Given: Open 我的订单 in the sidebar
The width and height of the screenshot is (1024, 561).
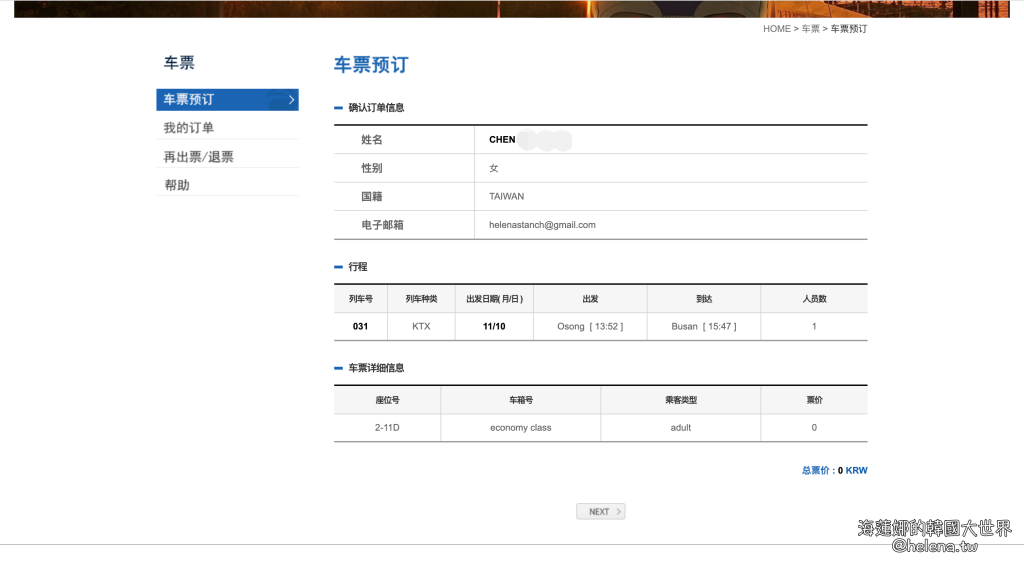Looking at the screenshot, I should click(x=189, y=128).
